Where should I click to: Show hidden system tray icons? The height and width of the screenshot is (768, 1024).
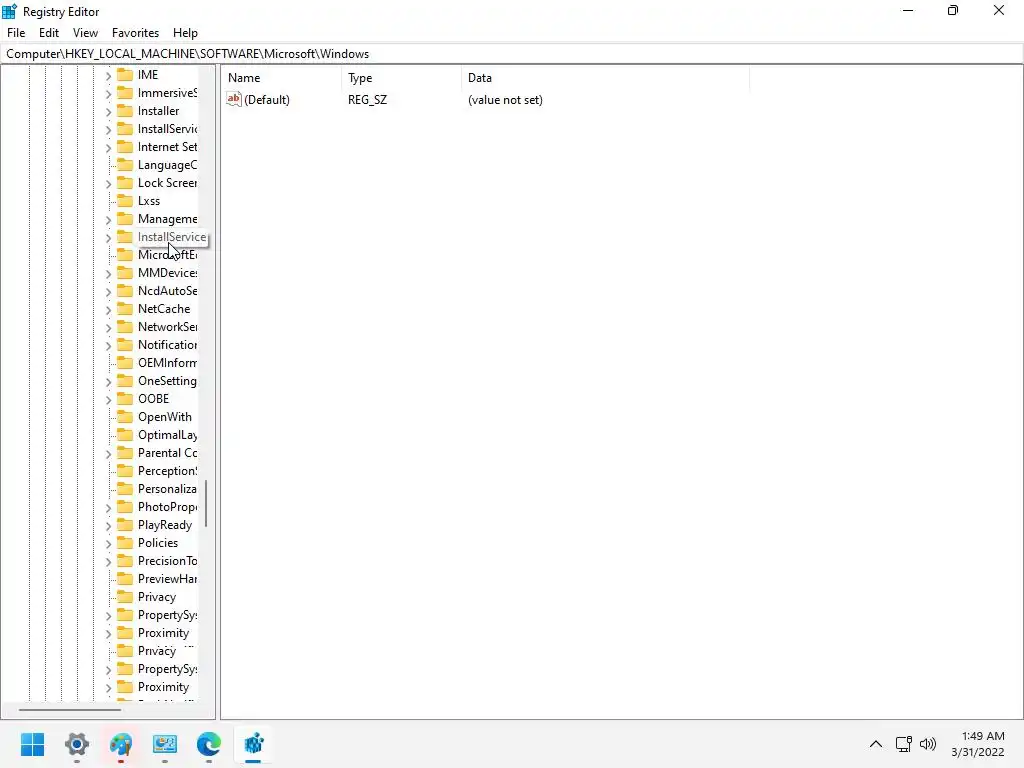[x=876, y=744]
